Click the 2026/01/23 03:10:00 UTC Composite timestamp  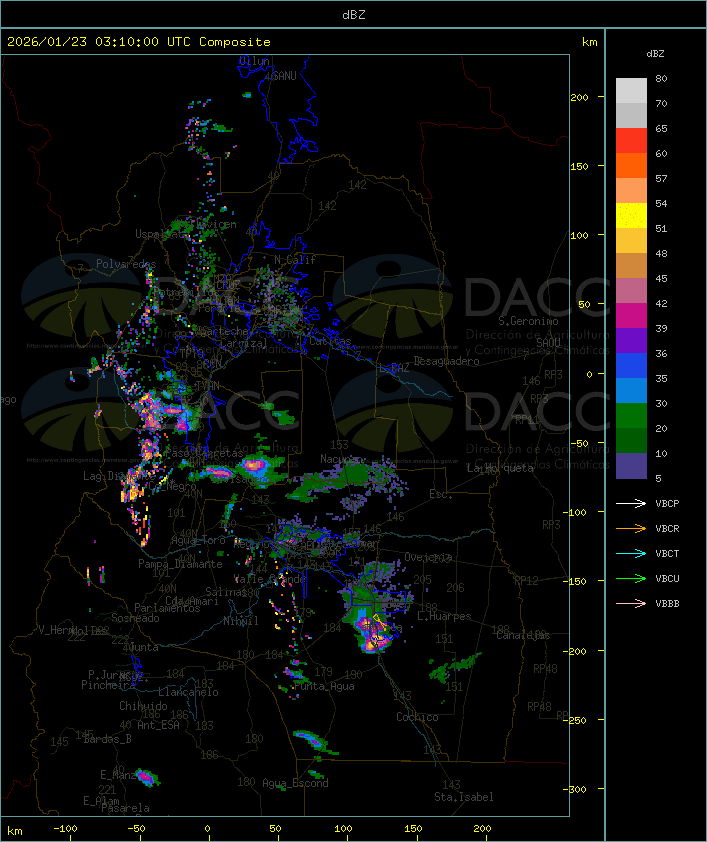pos(139,42)
